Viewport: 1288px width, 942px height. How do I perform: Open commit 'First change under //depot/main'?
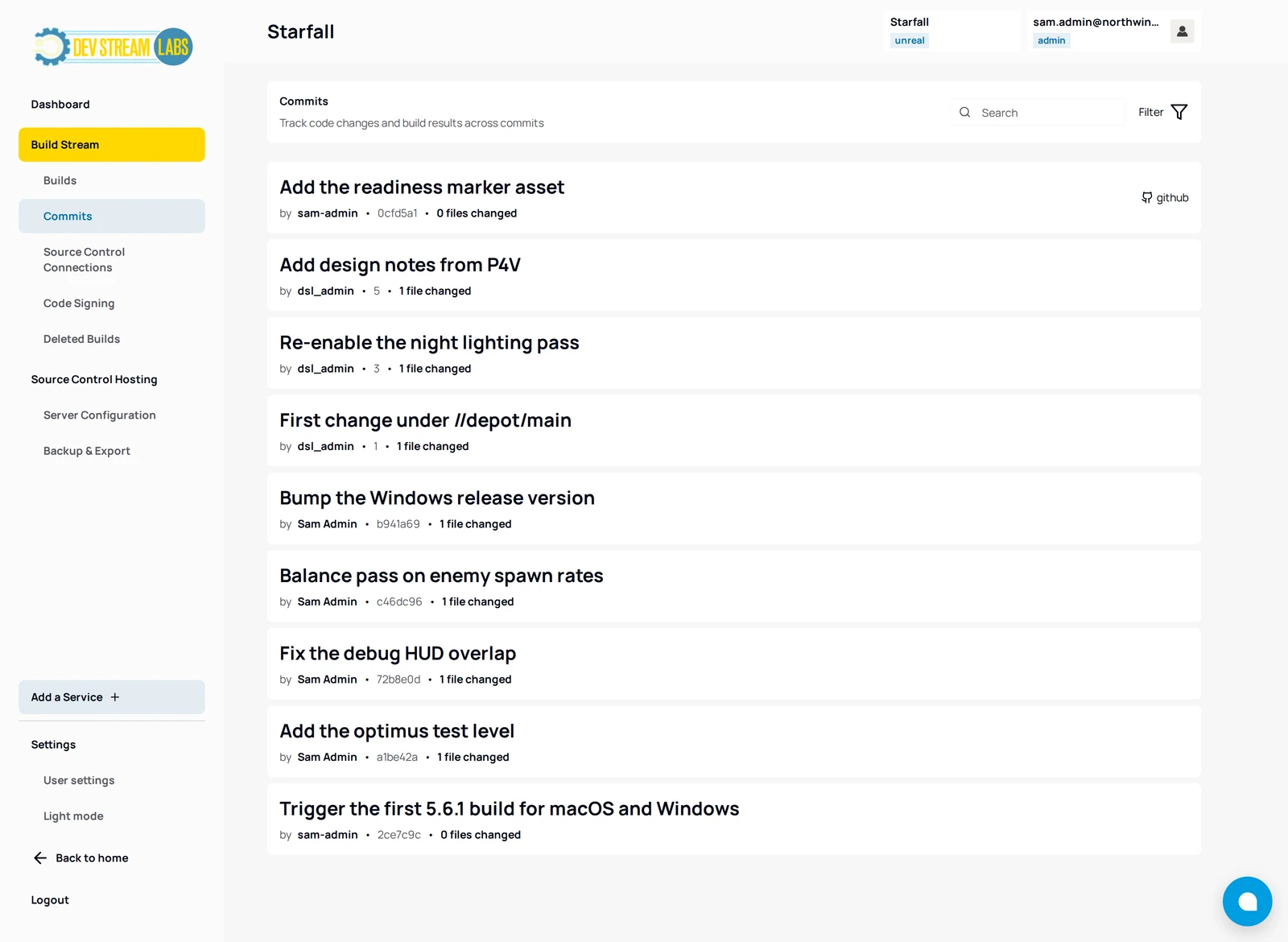pyautogui.click(x=734, y=431)
